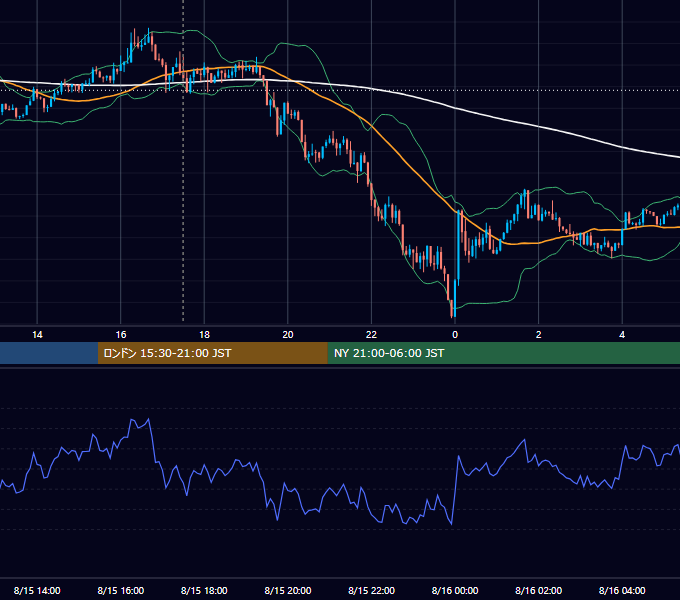Click the 20 hour label on chart axis

click(288, 335)
